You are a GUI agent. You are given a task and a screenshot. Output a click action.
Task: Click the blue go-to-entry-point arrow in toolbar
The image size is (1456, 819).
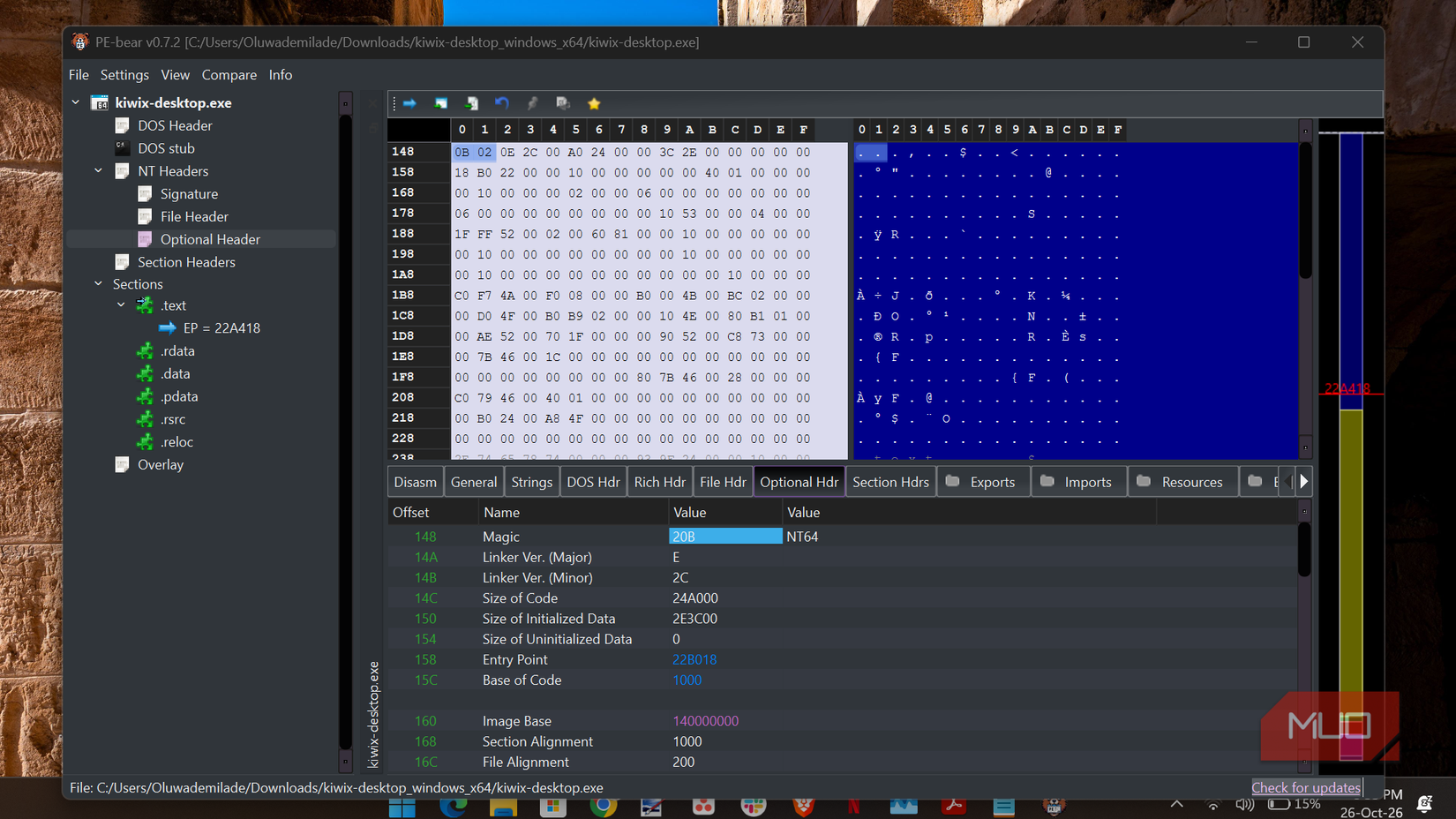tap(409, 103)
